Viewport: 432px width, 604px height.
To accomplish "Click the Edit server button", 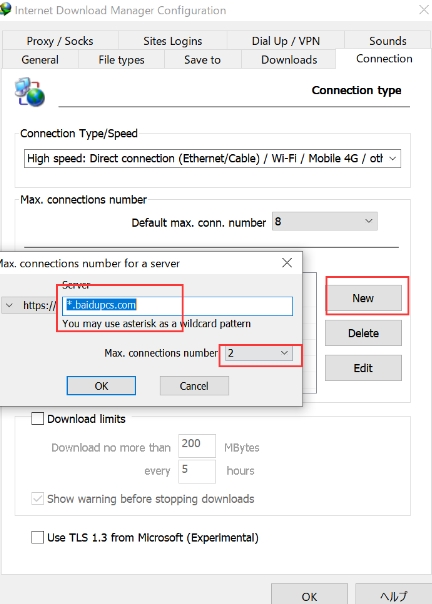I will (x=363, y=368).
